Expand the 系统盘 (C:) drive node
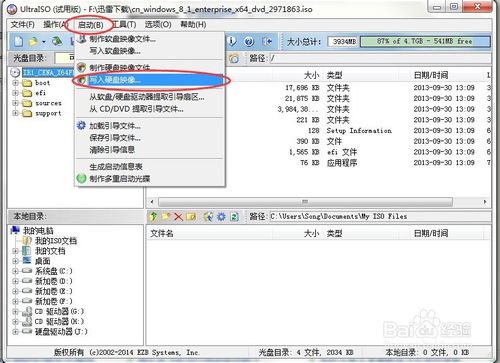 15,271
